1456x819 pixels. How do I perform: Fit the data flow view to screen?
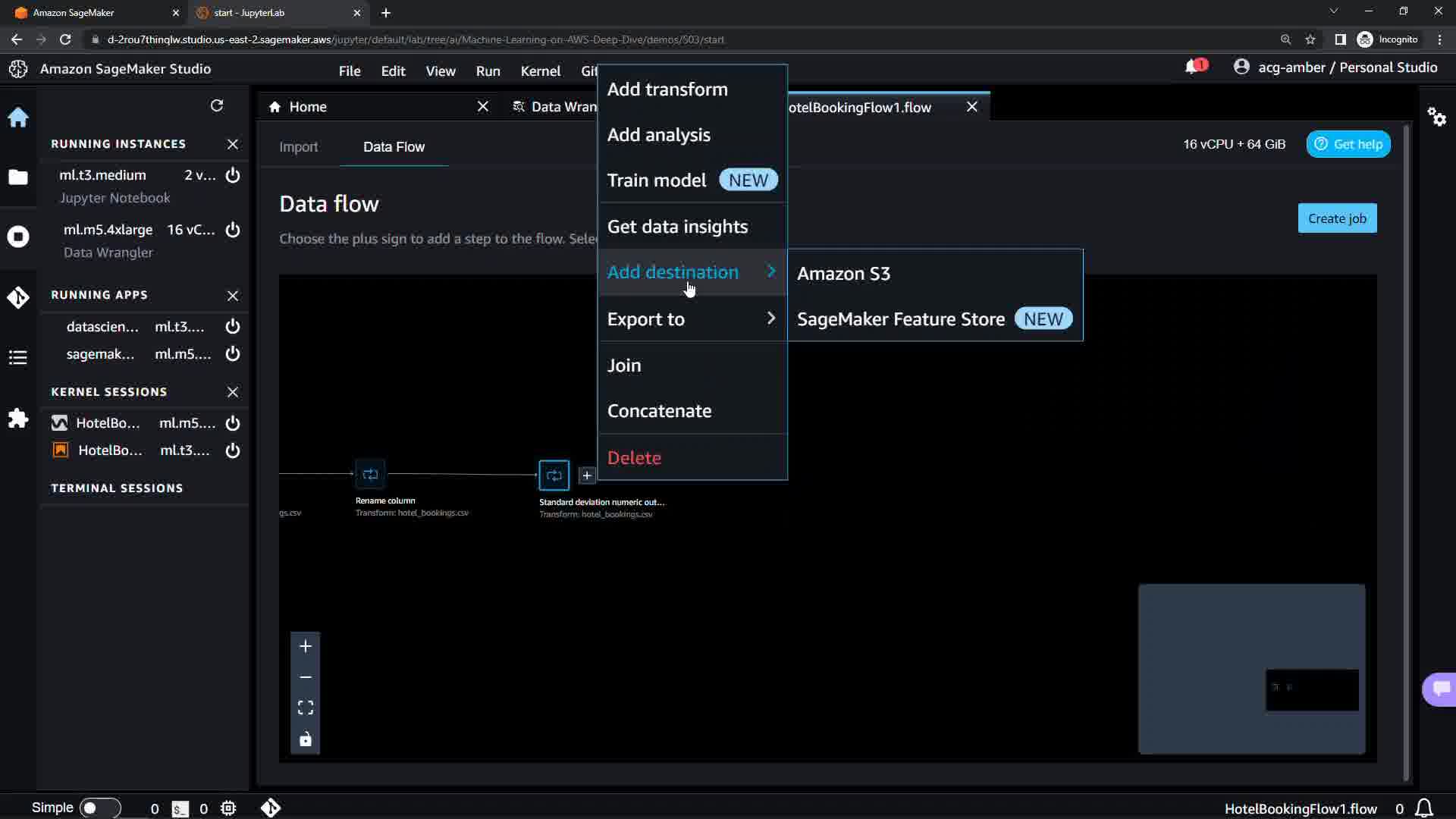[x=306, y=708]
